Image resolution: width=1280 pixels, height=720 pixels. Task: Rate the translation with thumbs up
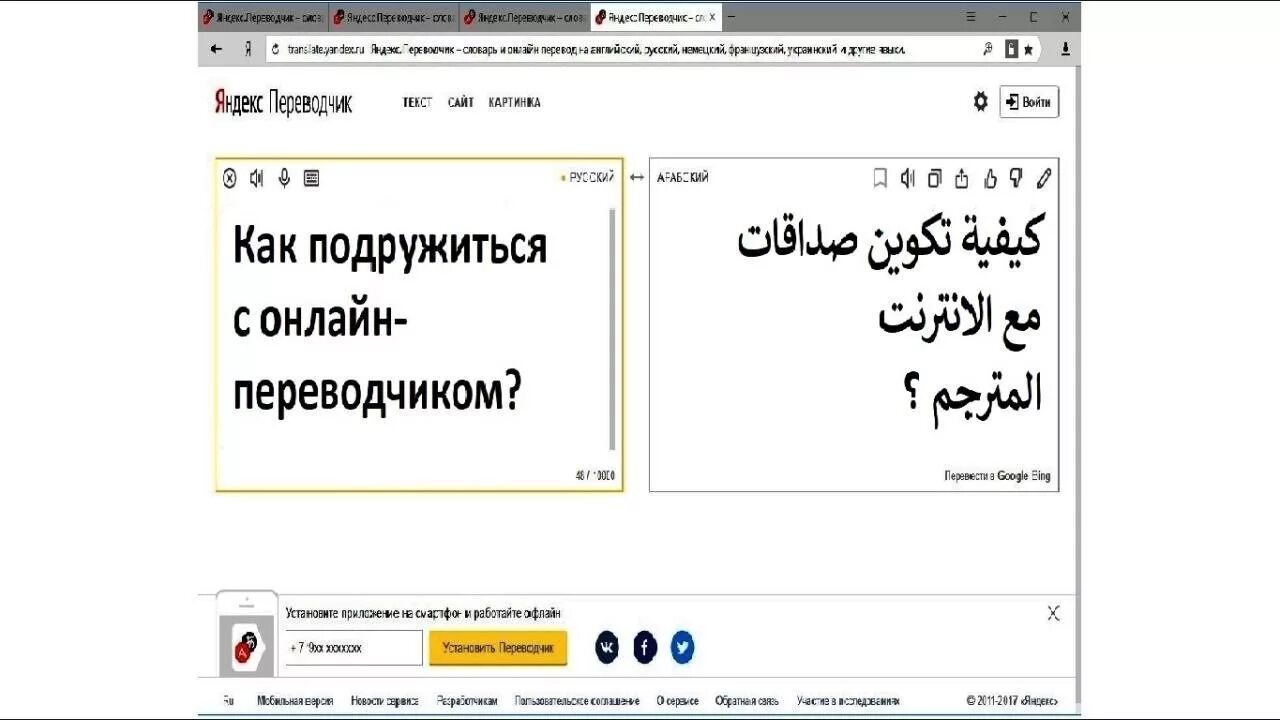pyautogui.click(x=990, y=178)
